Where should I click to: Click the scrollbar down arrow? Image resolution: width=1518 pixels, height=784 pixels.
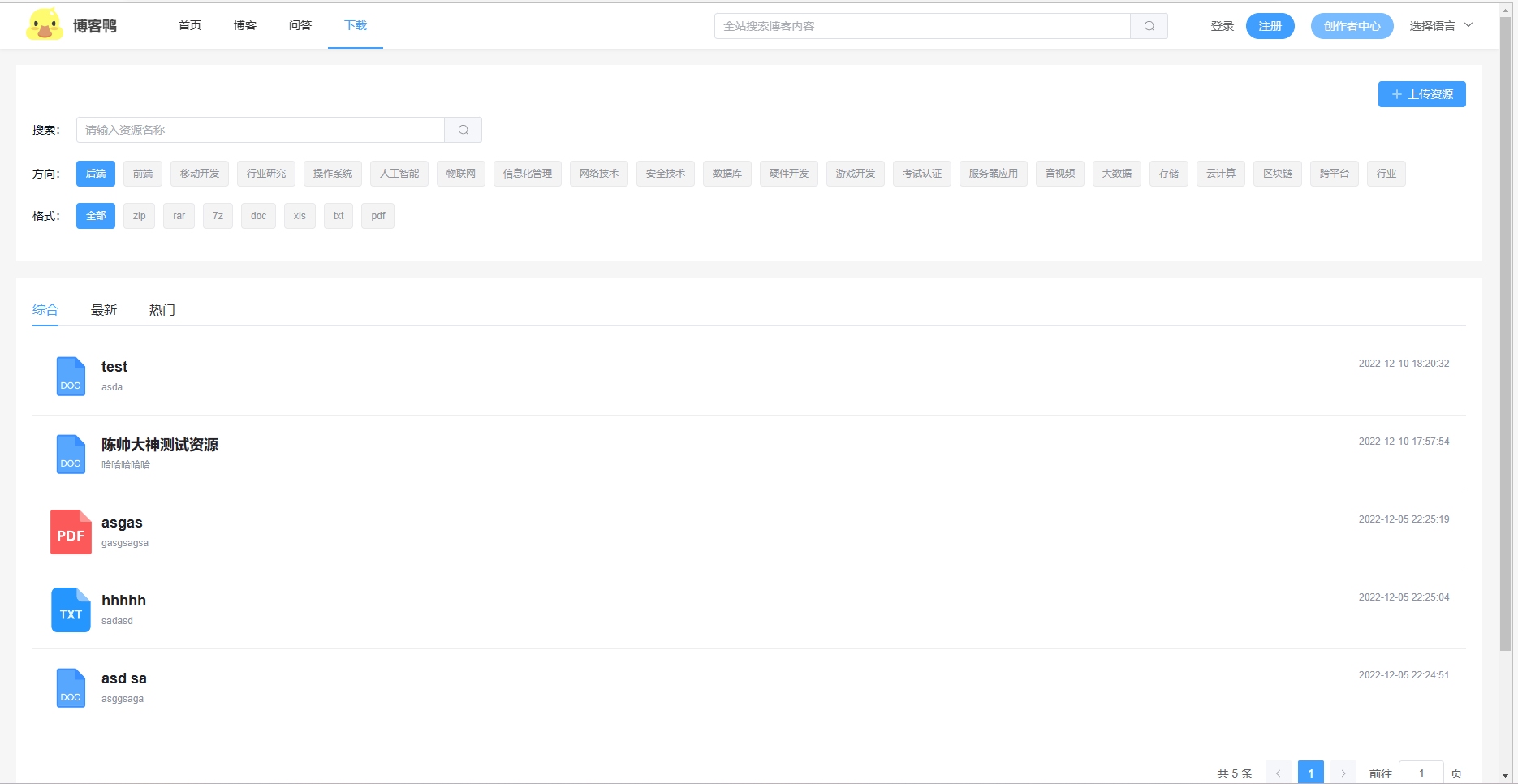click(x=1505, y=776)
